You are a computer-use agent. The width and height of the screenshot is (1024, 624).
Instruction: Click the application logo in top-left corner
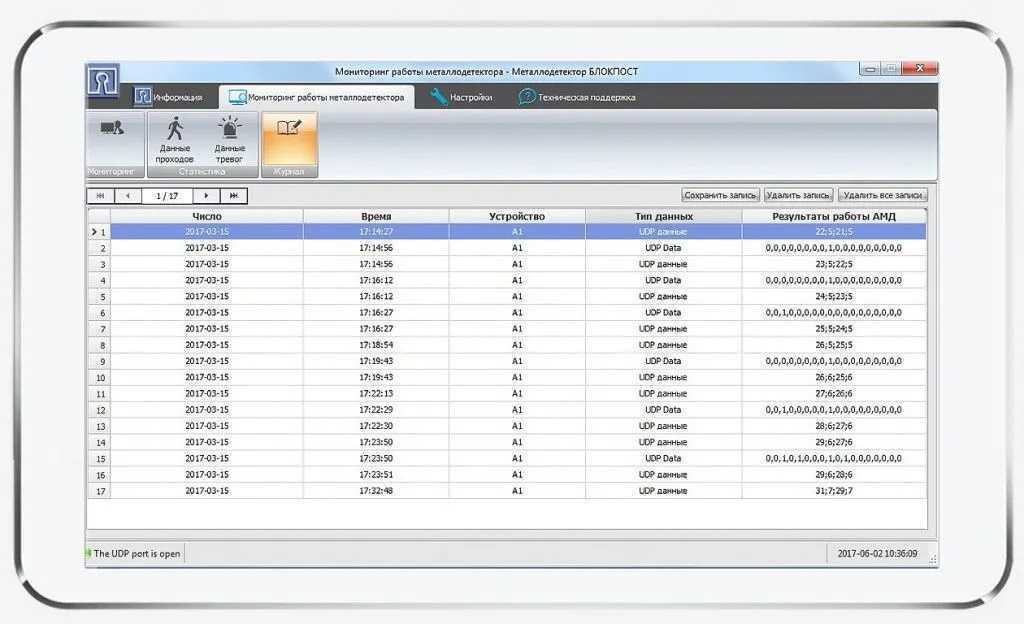coord(102,81)
